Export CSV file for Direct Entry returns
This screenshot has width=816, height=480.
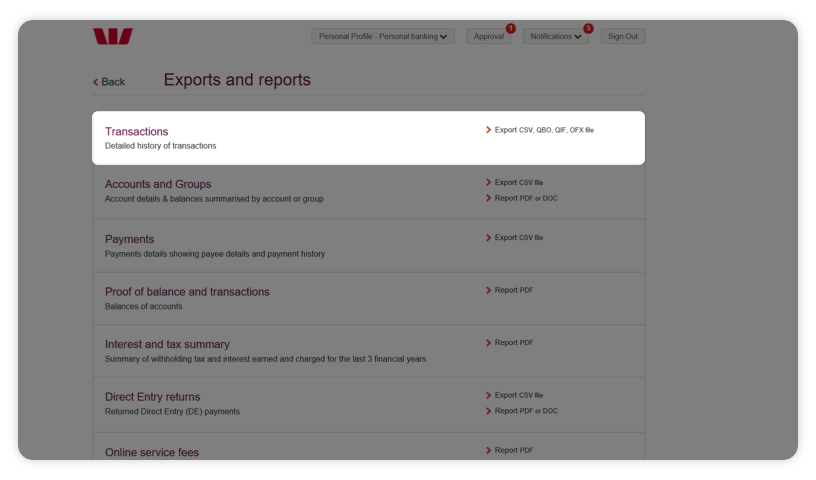coord(518,395)
